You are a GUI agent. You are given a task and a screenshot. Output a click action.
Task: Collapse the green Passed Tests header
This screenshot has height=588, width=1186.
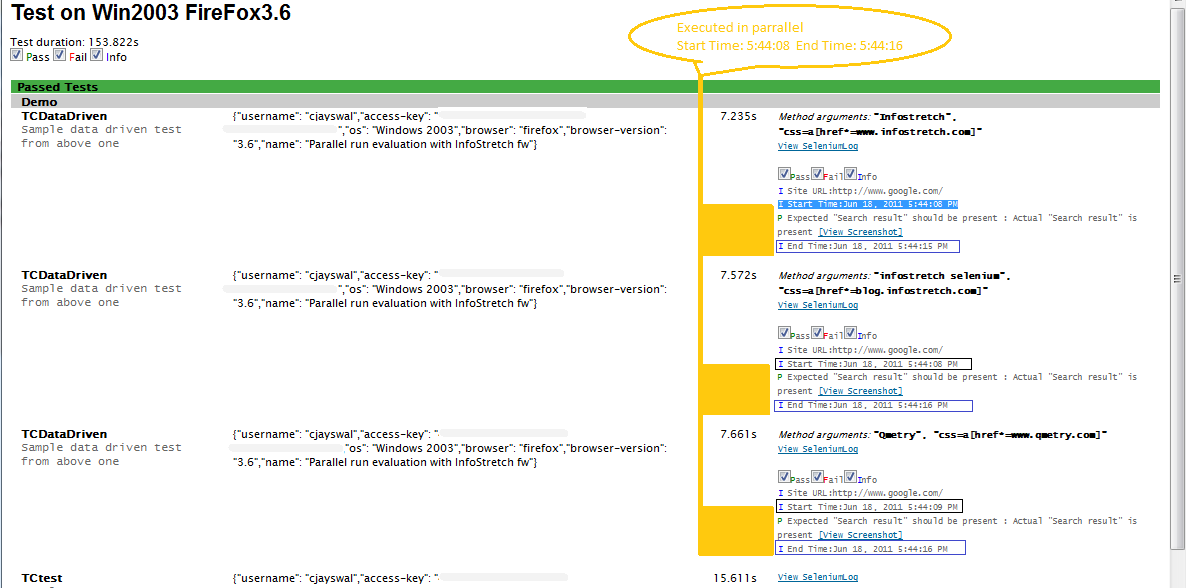[57, 87]
